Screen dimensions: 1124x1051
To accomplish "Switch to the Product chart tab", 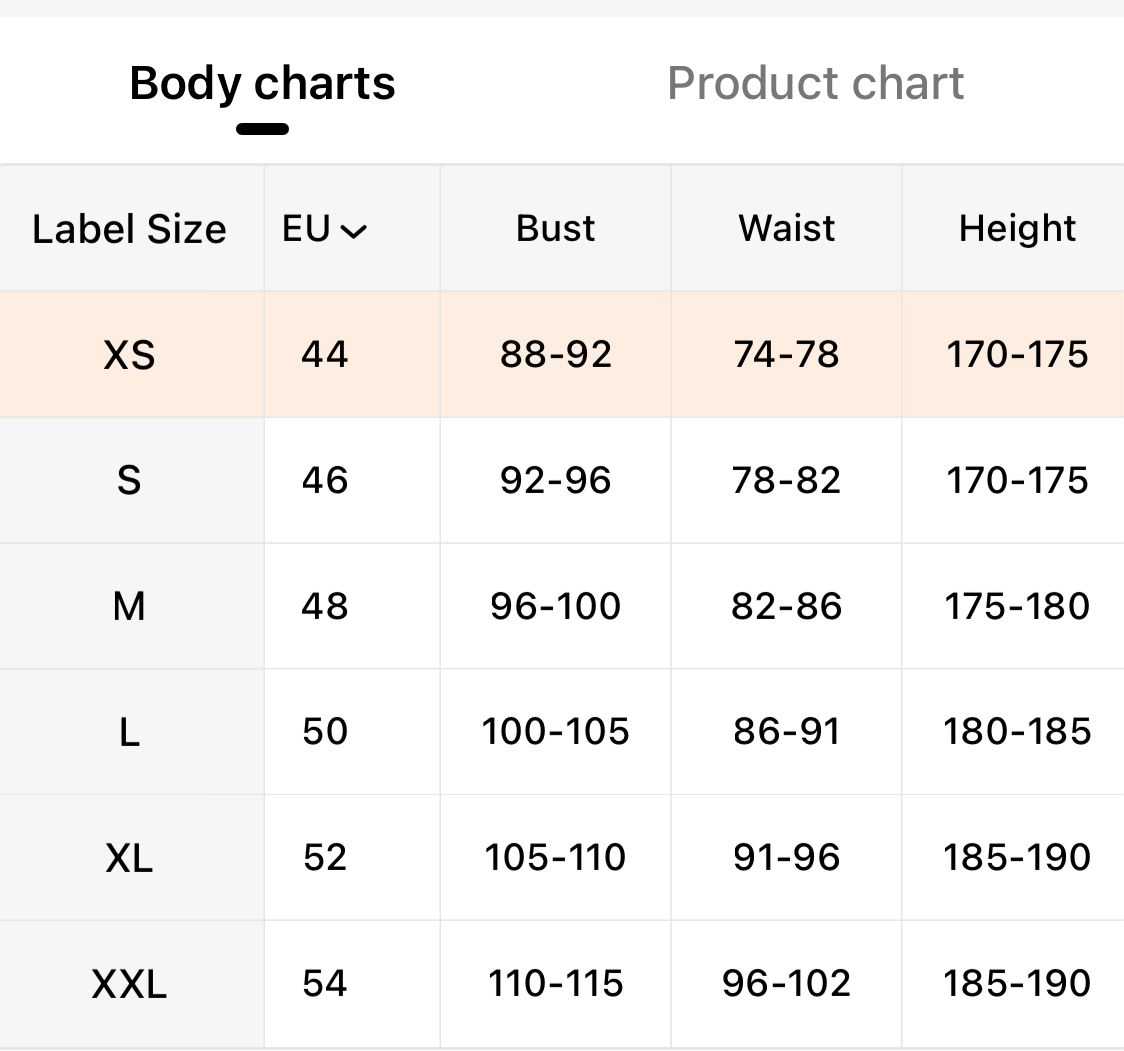I will click(x=815, y=83).
